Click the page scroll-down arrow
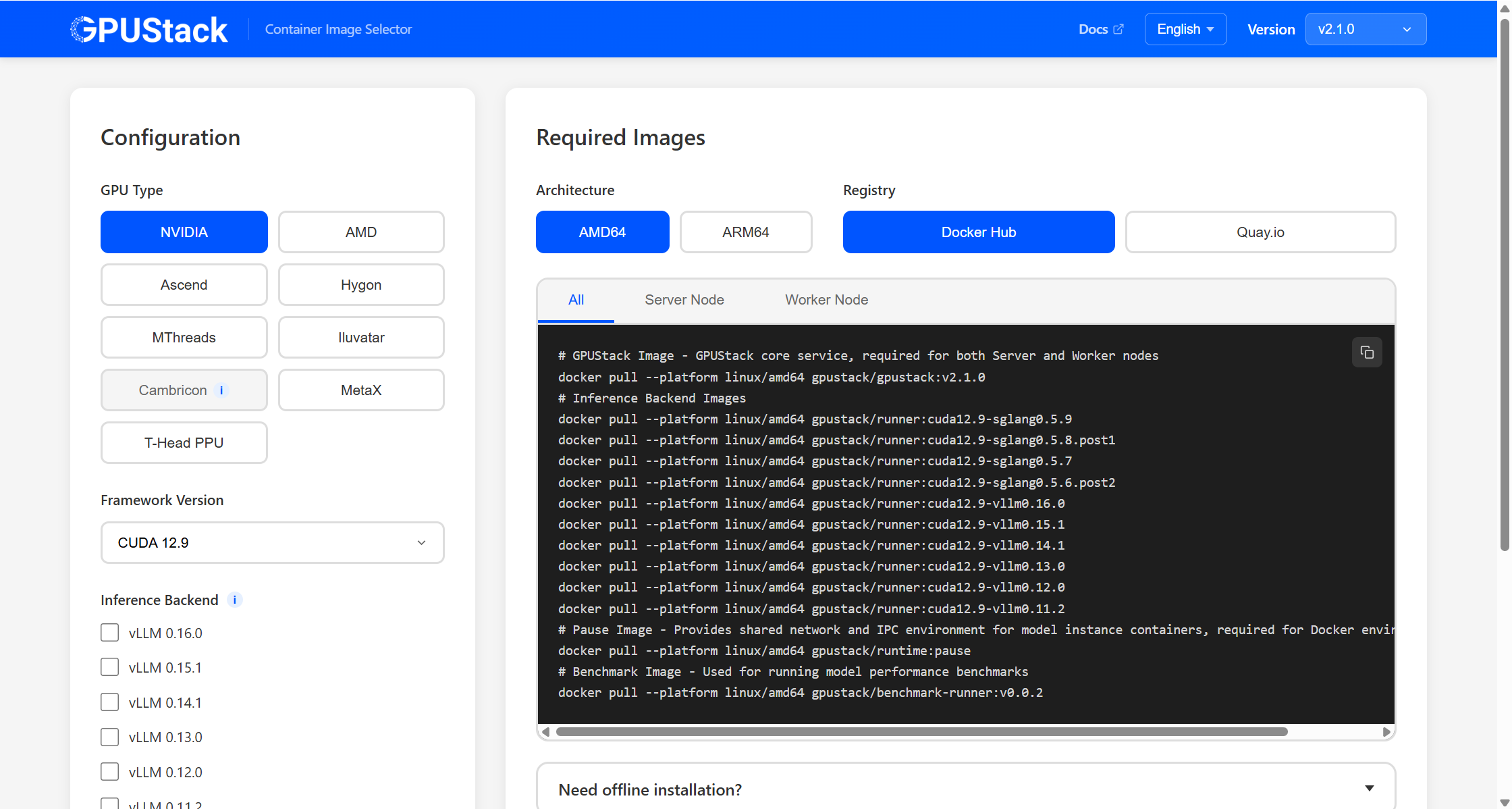 (1504, 802)
